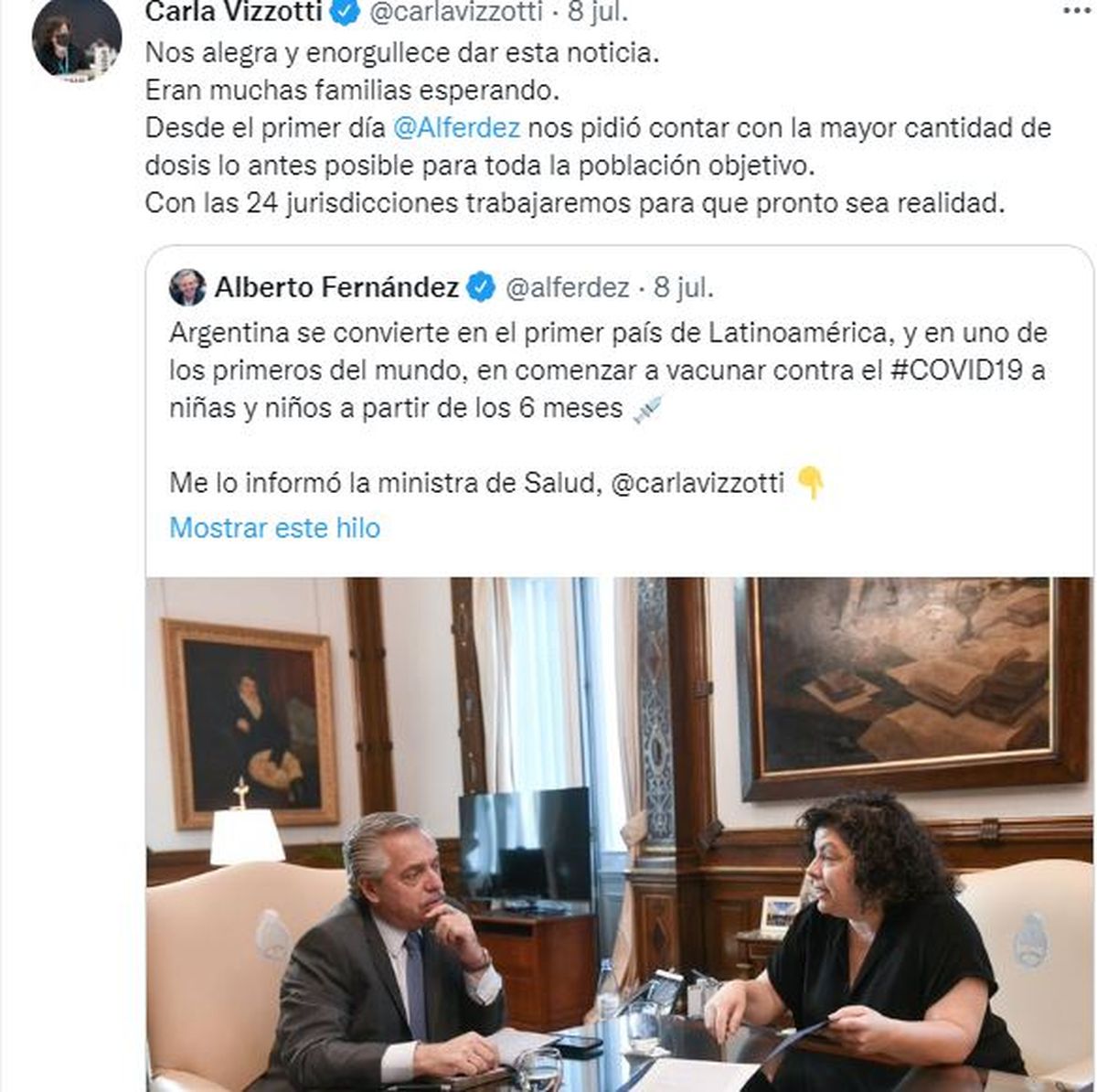Click the pointing-down hand emoji

point(811,483)
